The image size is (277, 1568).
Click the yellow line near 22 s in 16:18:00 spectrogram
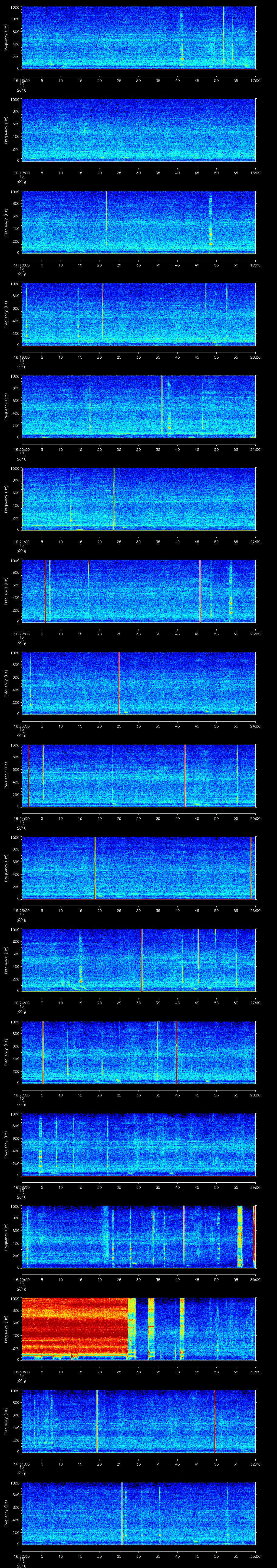(106, 219)
